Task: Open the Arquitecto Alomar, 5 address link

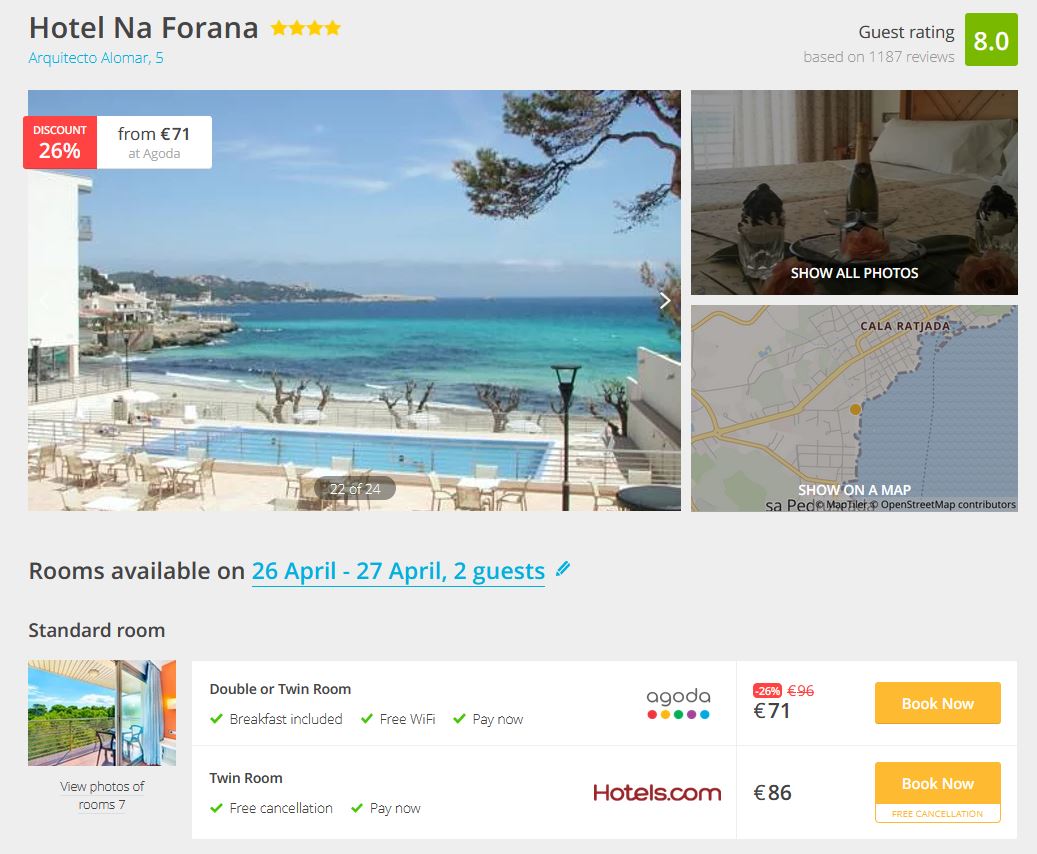Action: click(x=96, y=58)
